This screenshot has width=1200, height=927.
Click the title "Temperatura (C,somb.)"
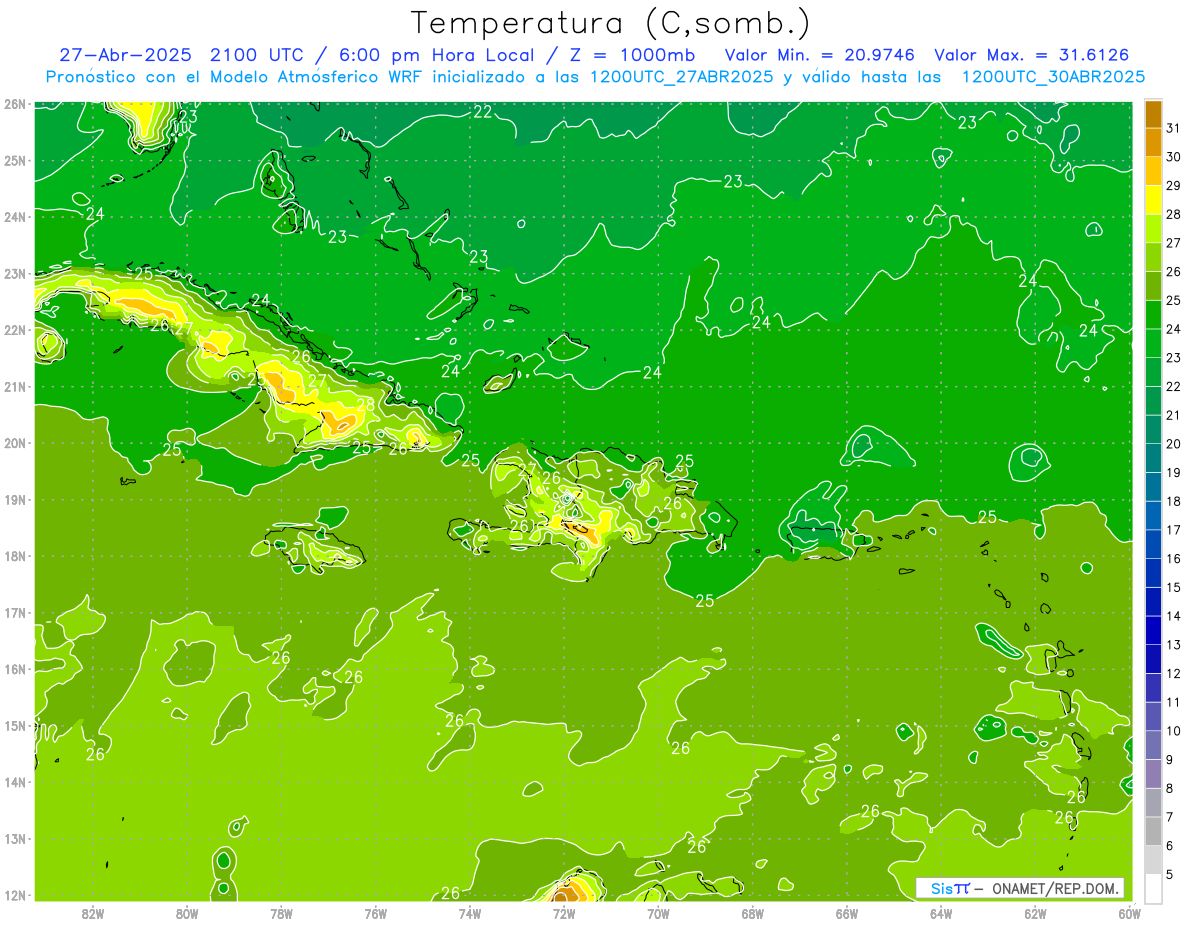(x=611, y=22)
